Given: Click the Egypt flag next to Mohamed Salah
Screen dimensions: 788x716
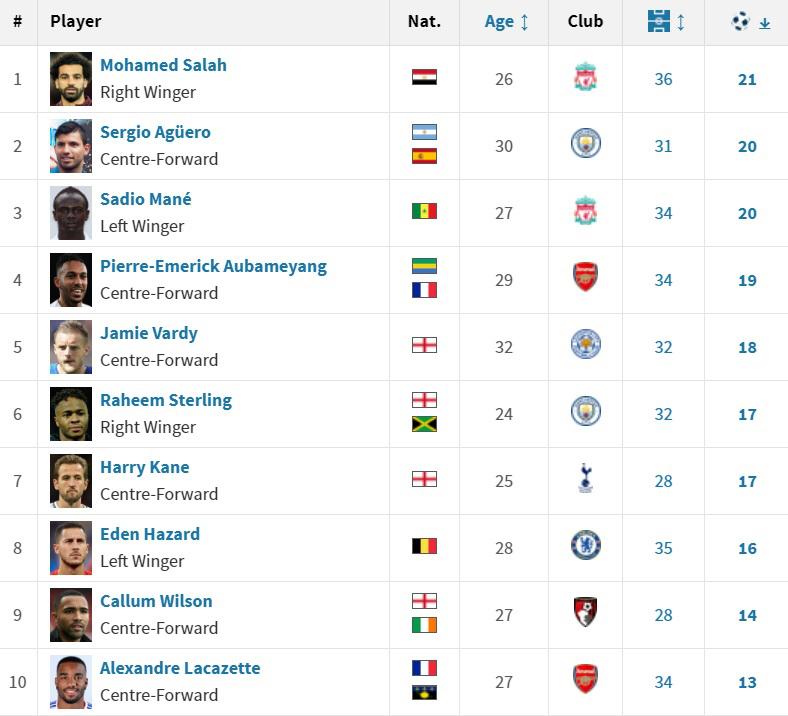Looking at the screenshot, I should tap(424, 77).
